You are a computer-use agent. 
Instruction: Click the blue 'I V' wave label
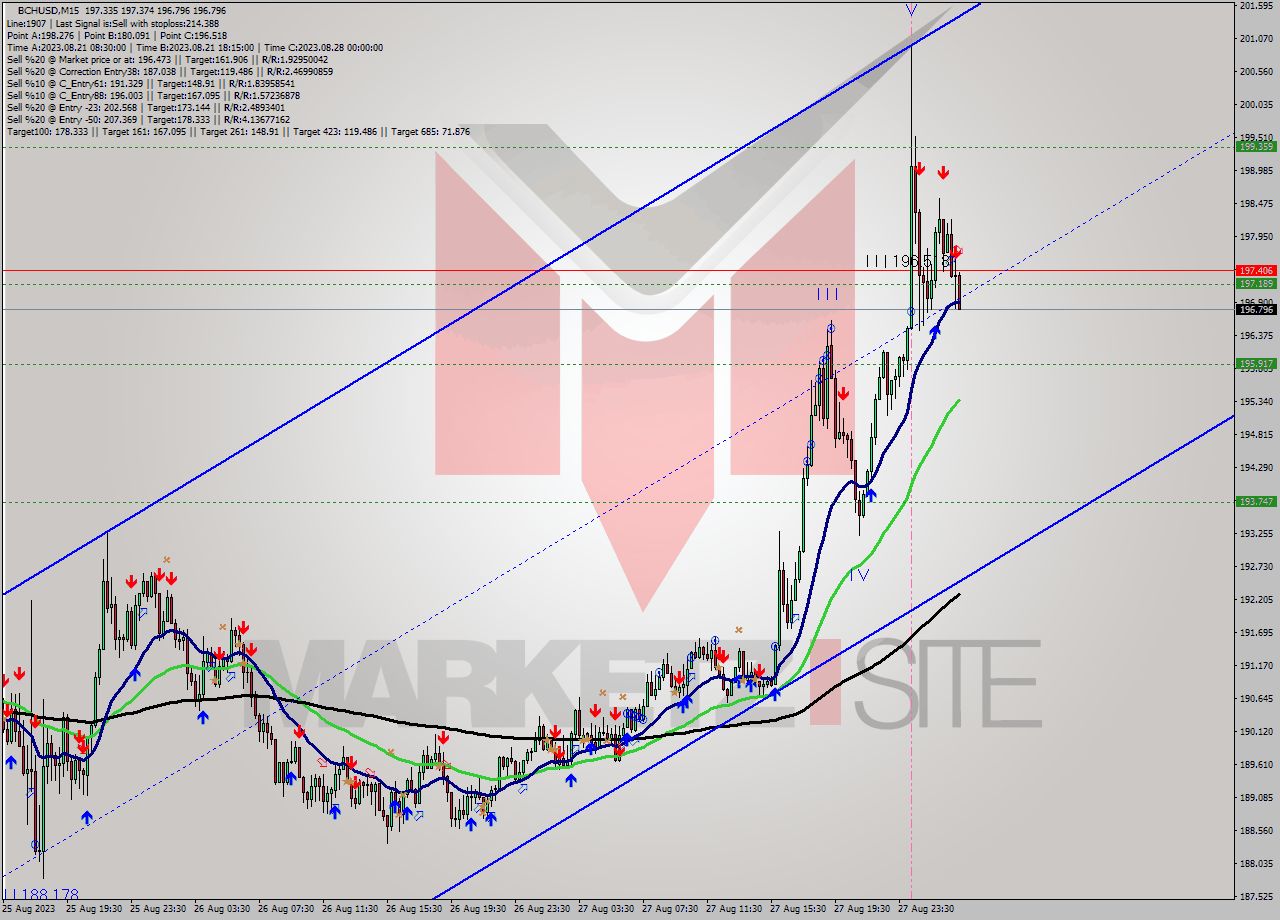click(x=859, y=575)
